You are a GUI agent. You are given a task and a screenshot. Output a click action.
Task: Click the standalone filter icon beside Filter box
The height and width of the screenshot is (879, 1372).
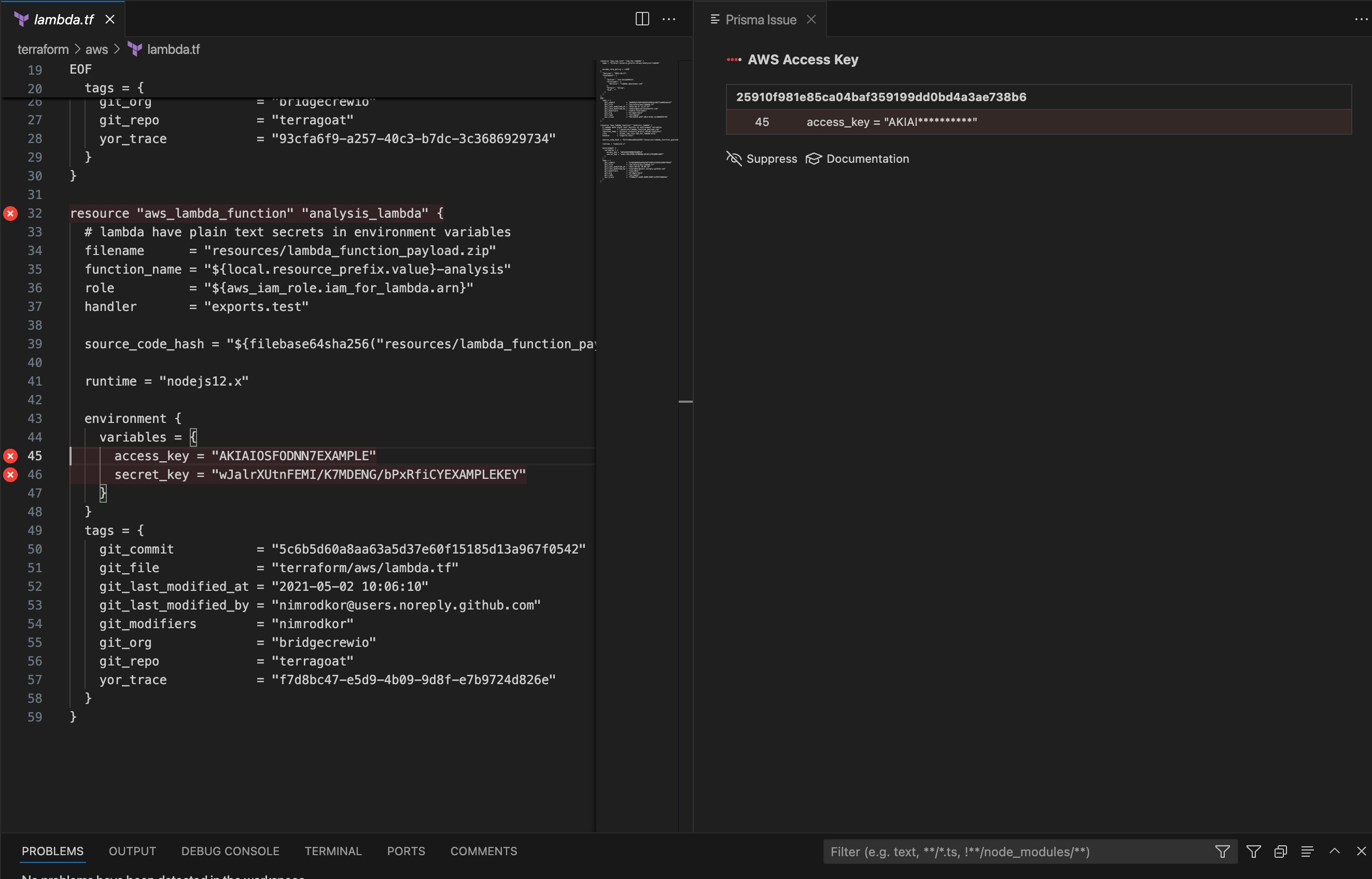tap(1253, 852)
